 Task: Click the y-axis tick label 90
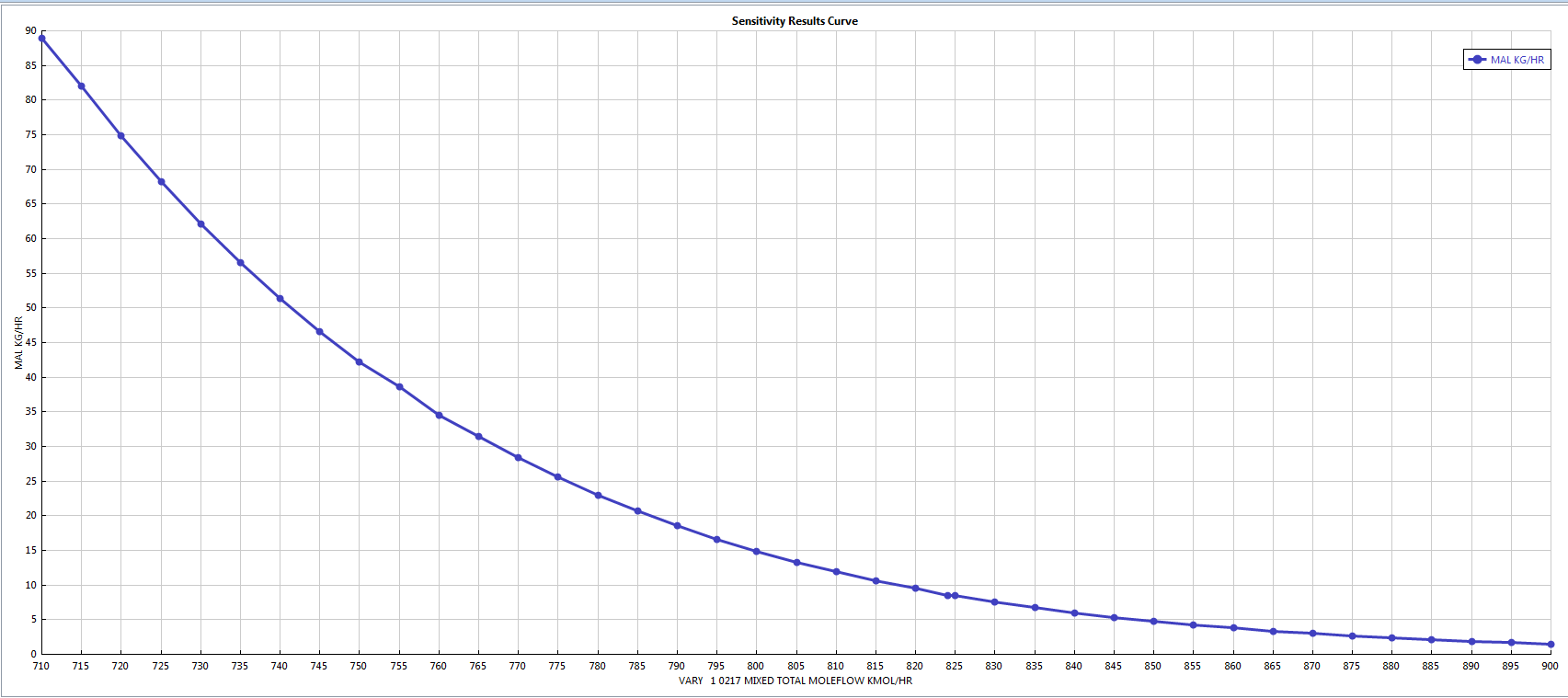coord(31,30)
